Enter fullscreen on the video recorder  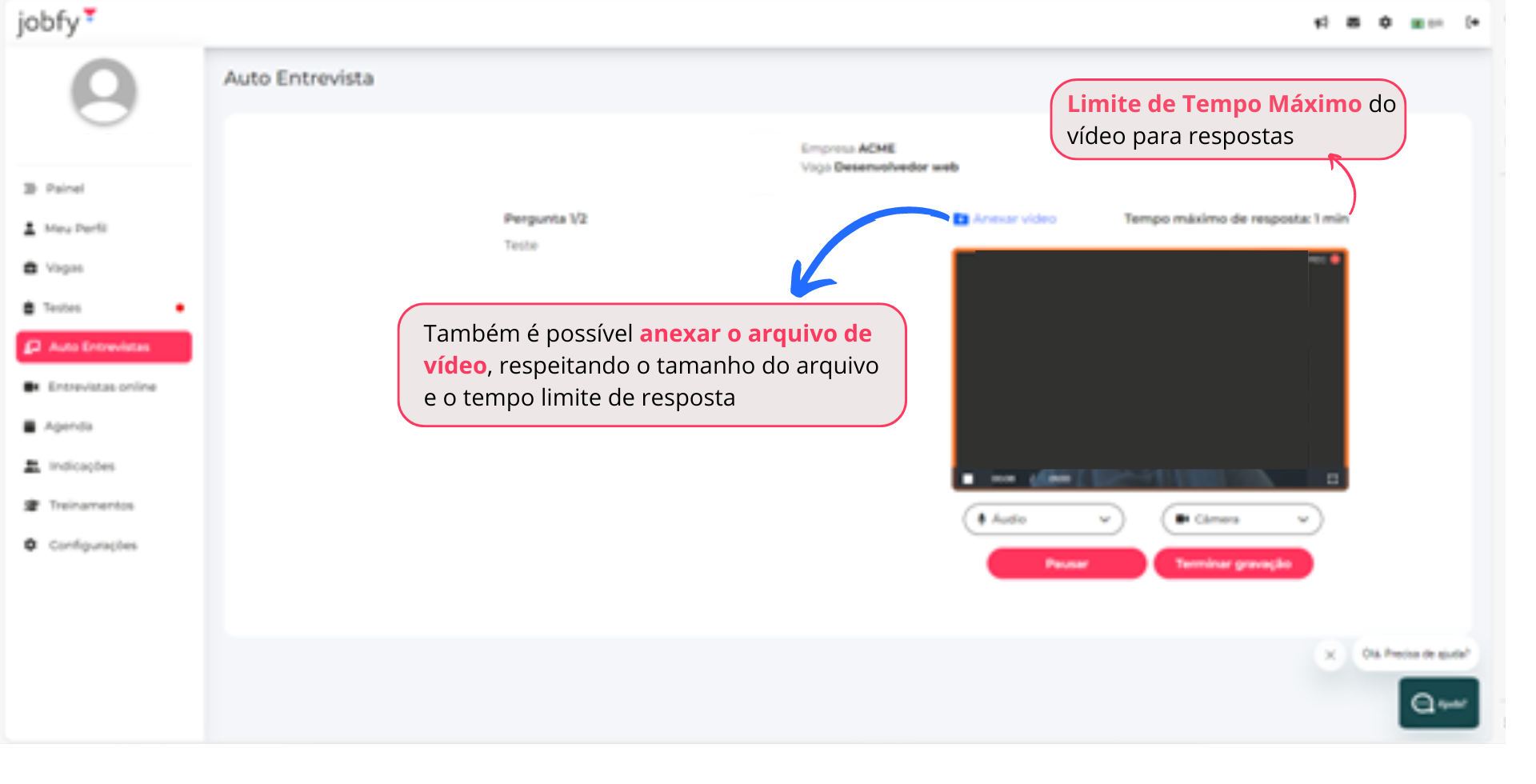(x=1334, y=478)
